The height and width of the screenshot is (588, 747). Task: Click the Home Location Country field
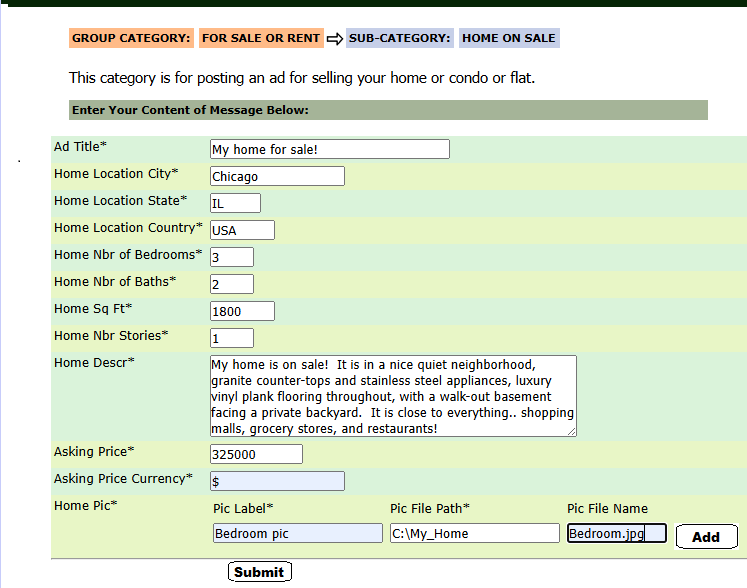point(242,230)
